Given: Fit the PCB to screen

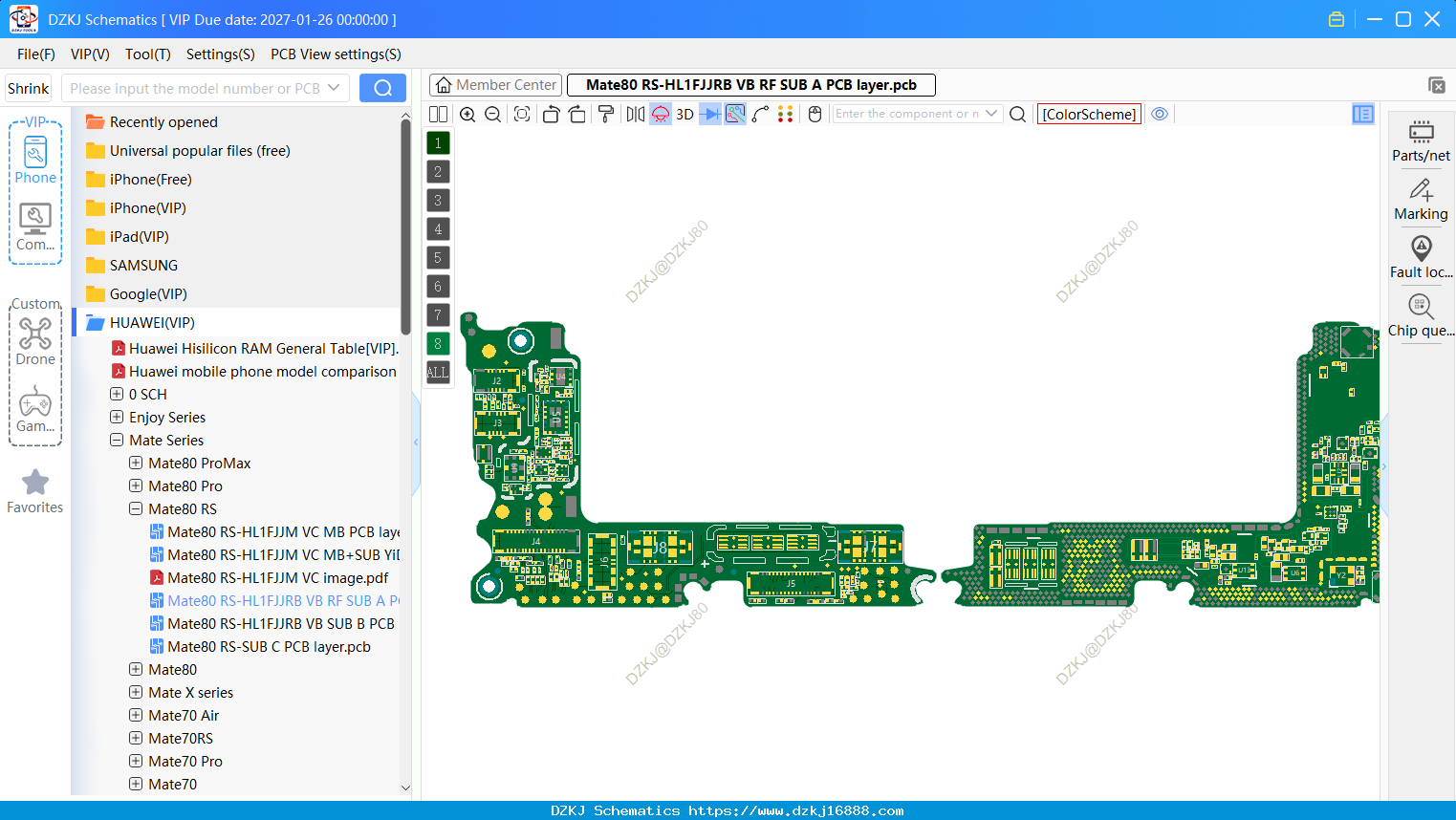Looking at the screenshot, I should (x=522, y=114).
